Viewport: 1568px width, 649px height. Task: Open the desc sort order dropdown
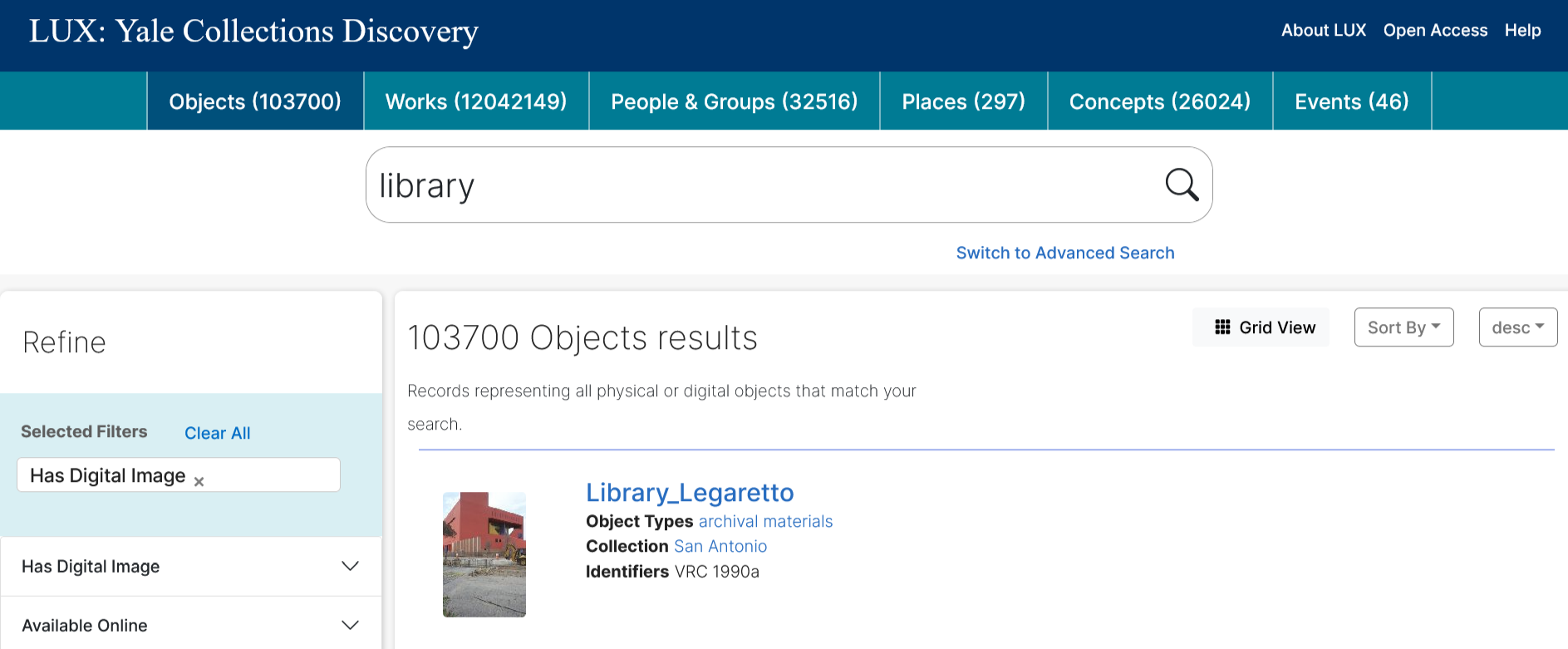pyautogui.click(x=1517, y=327)
